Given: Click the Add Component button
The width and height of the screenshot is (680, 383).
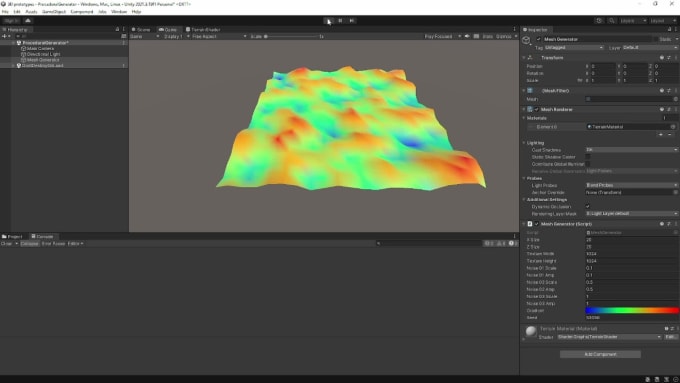Looking at the screenshot, I should 600,354.
